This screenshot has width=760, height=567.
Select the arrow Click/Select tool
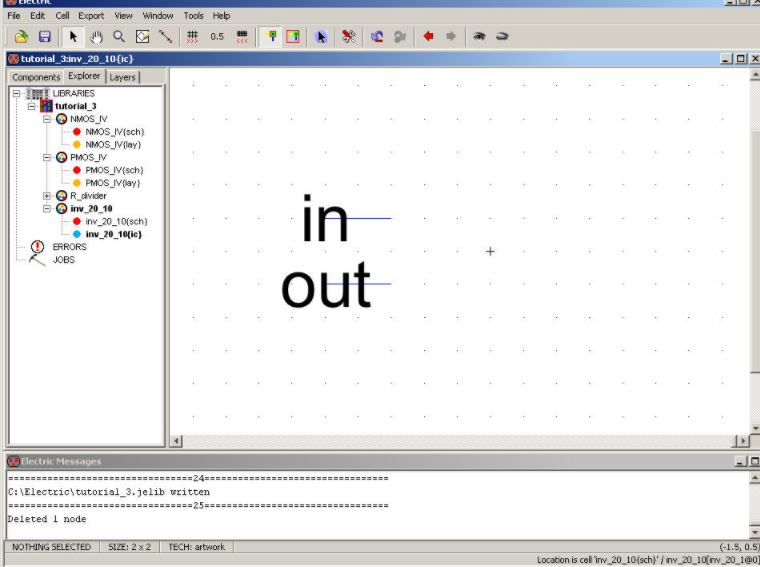click(74, 36)
